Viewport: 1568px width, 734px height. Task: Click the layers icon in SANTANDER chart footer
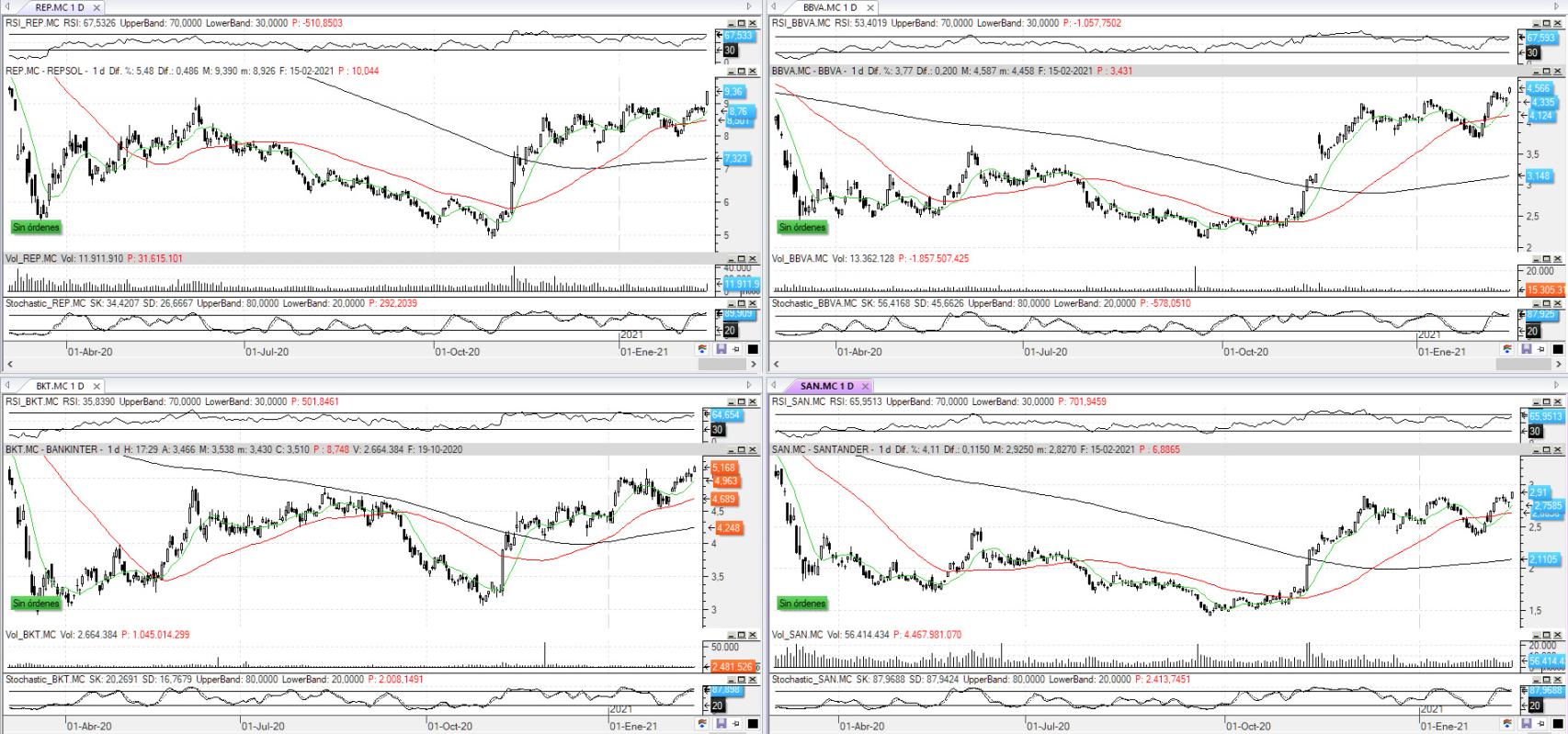[1506, 725]
